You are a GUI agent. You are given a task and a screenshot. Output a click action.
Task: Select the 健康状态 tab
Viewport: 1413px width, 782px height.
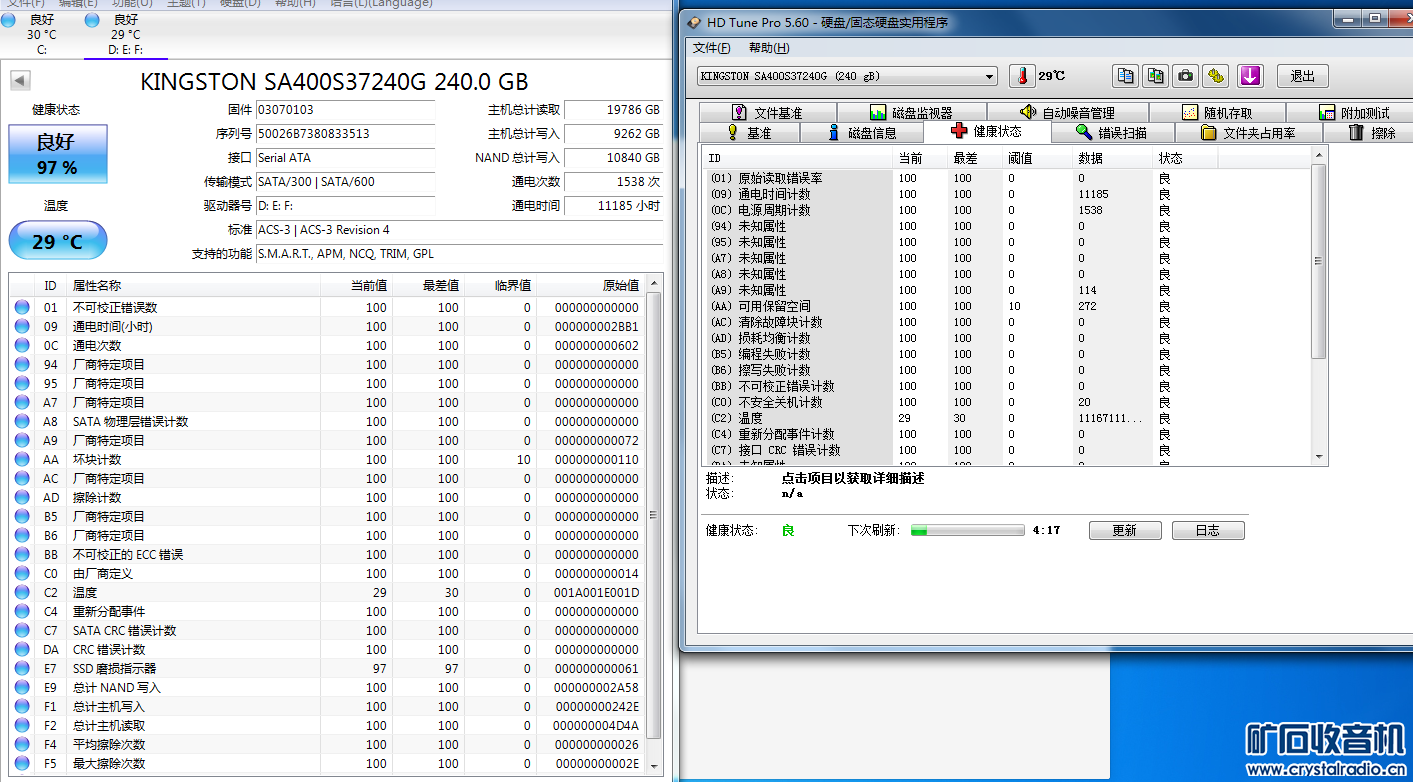986,131
